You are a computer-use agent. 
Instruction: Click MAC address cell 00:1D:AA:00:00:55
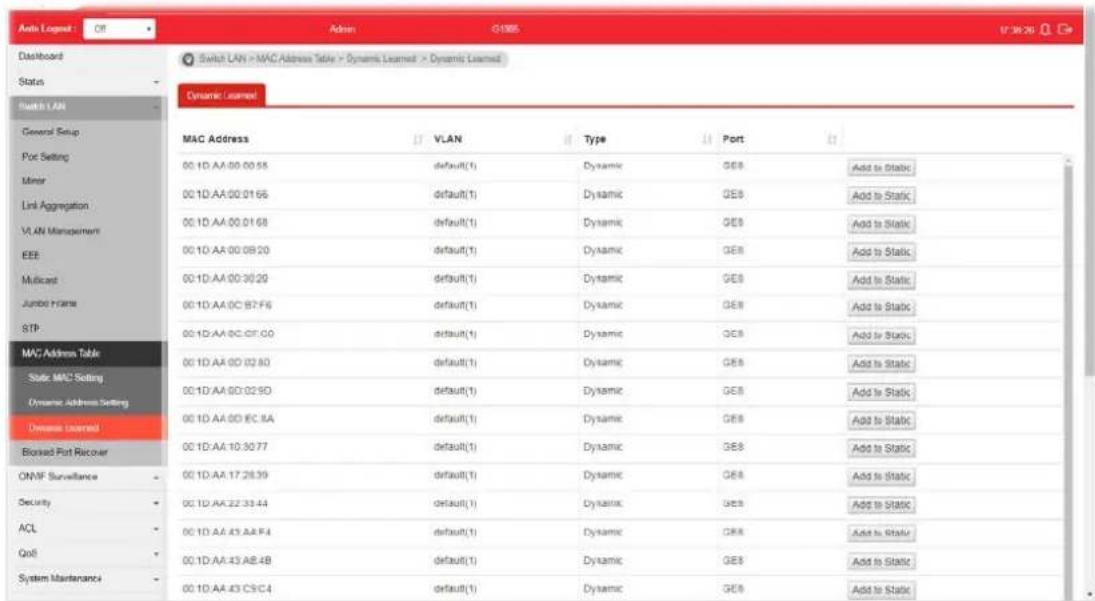pos(225,166)
